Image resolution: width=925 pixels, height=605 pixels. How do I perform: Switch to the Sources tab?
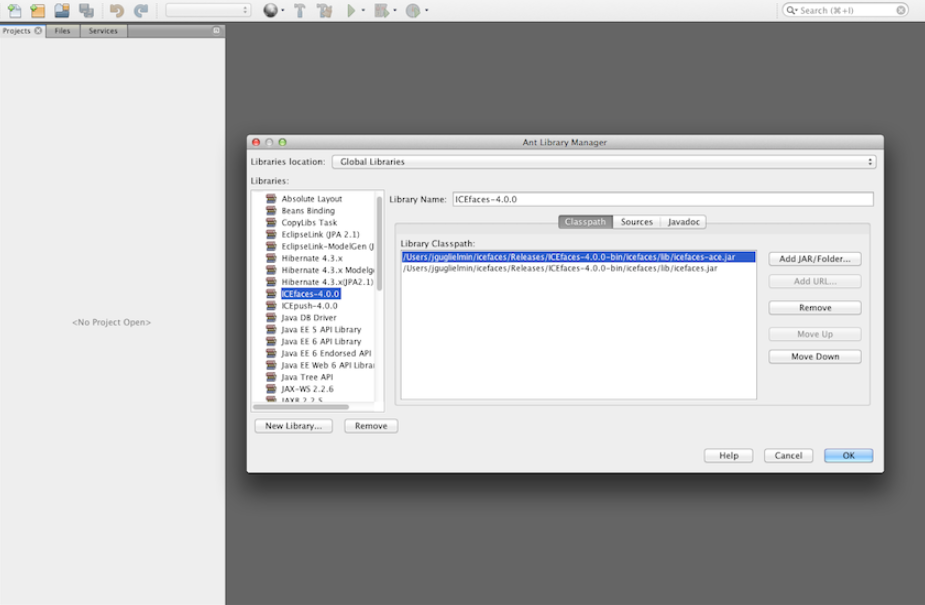tap(636, 222)
